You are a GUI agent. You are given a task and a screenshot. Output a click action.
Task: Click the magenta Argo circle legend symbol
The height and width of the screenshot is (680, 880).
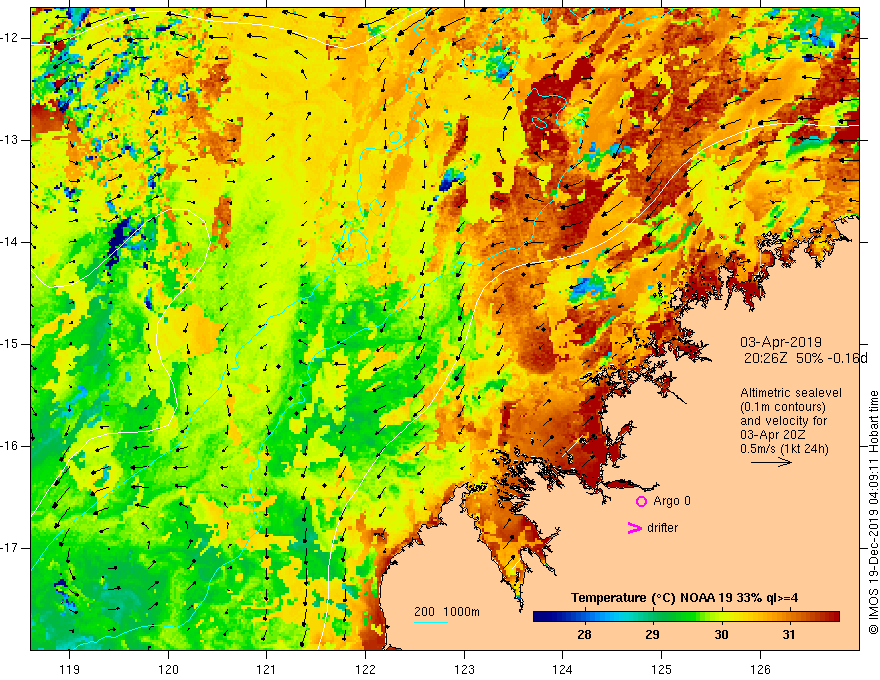point(641,501)
